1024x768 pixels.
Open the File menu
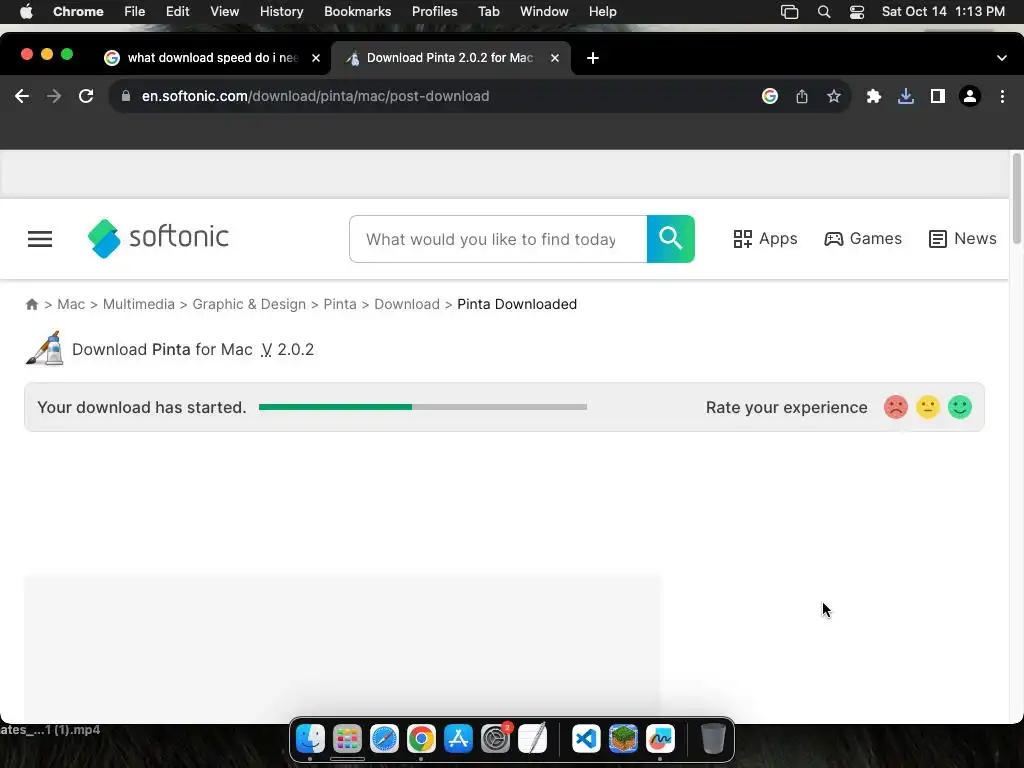click(x=135, y=12)
